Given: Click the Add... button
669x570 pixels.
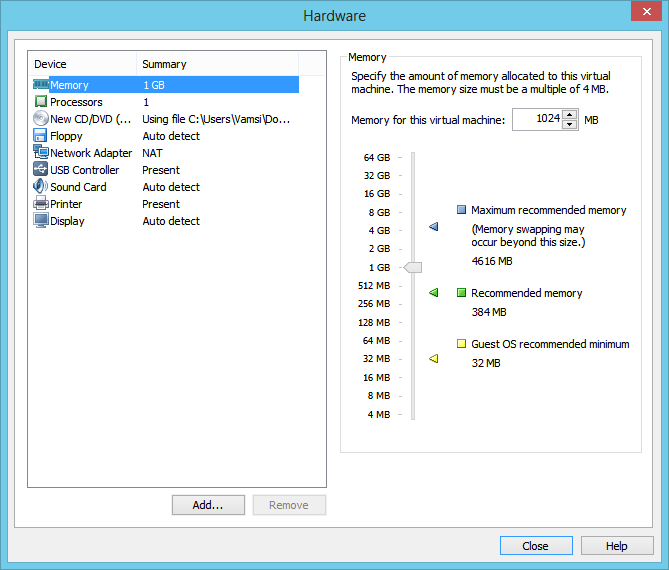Looking at the screenshot, I should [x=208, y=505].
